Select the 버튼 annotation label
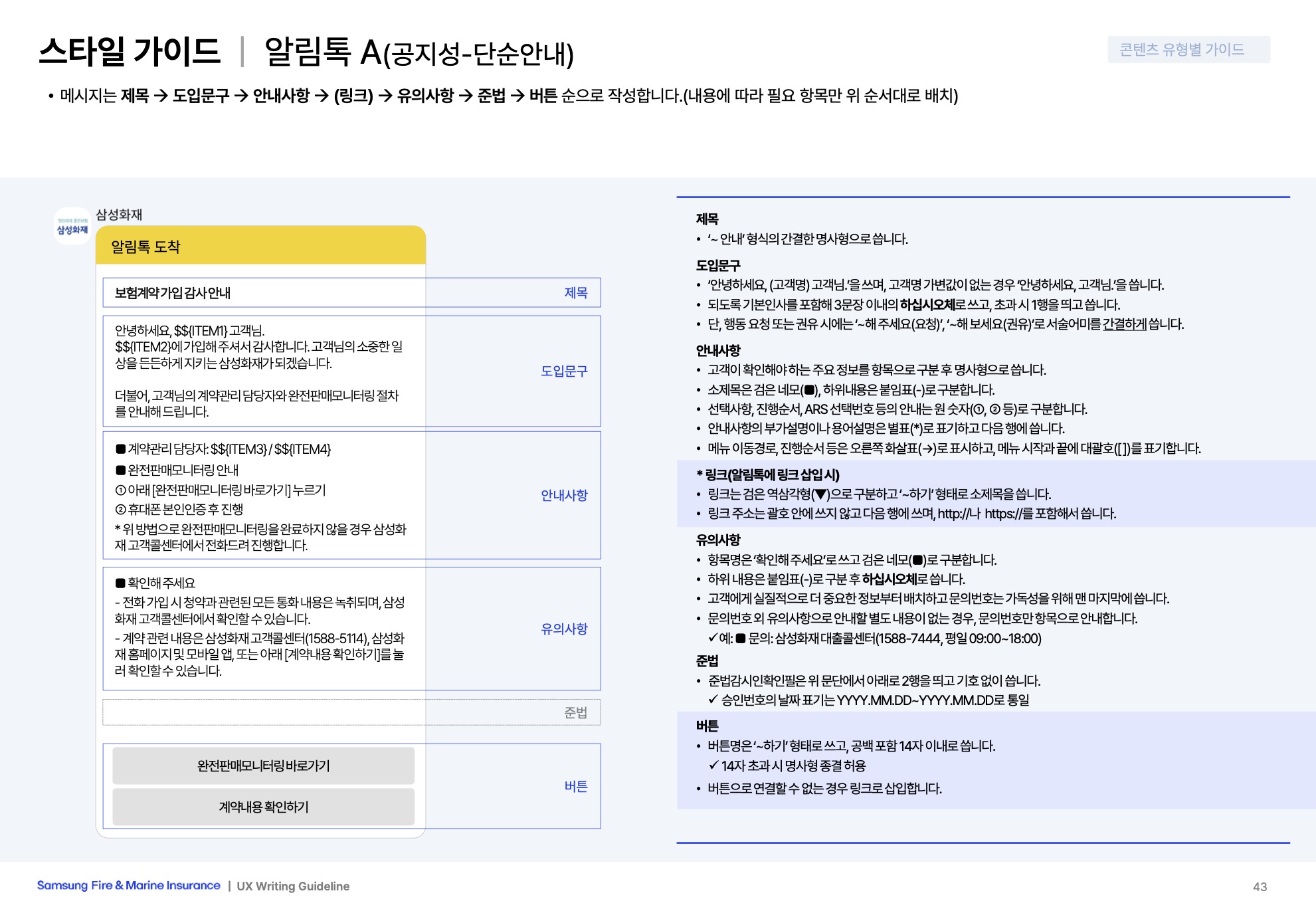1316x911 pixels. pyautogui.click(x=575, y=786)
